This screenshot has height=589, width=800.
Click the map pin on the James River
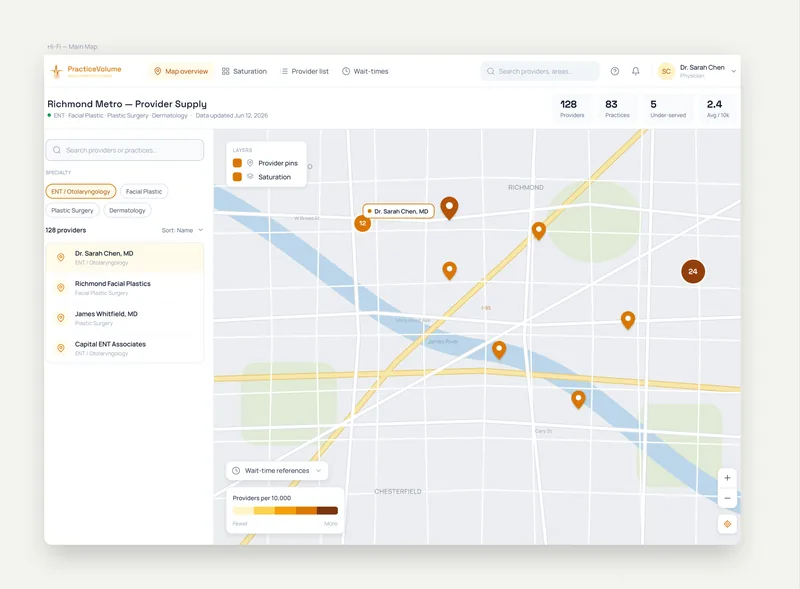tap(499, 350)
